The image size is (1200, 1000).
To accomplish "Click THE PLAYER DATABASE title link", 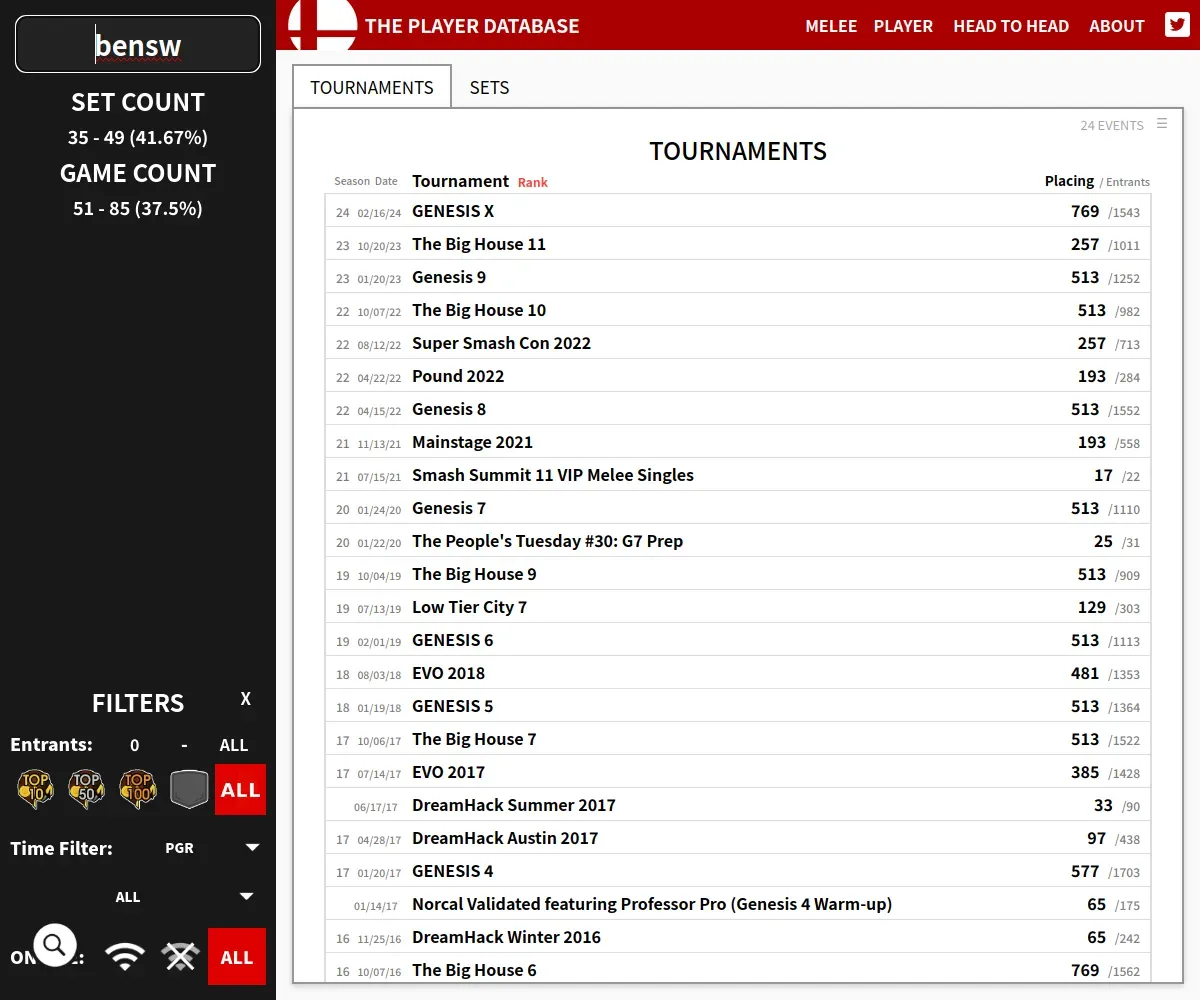I will pos(472,26).
